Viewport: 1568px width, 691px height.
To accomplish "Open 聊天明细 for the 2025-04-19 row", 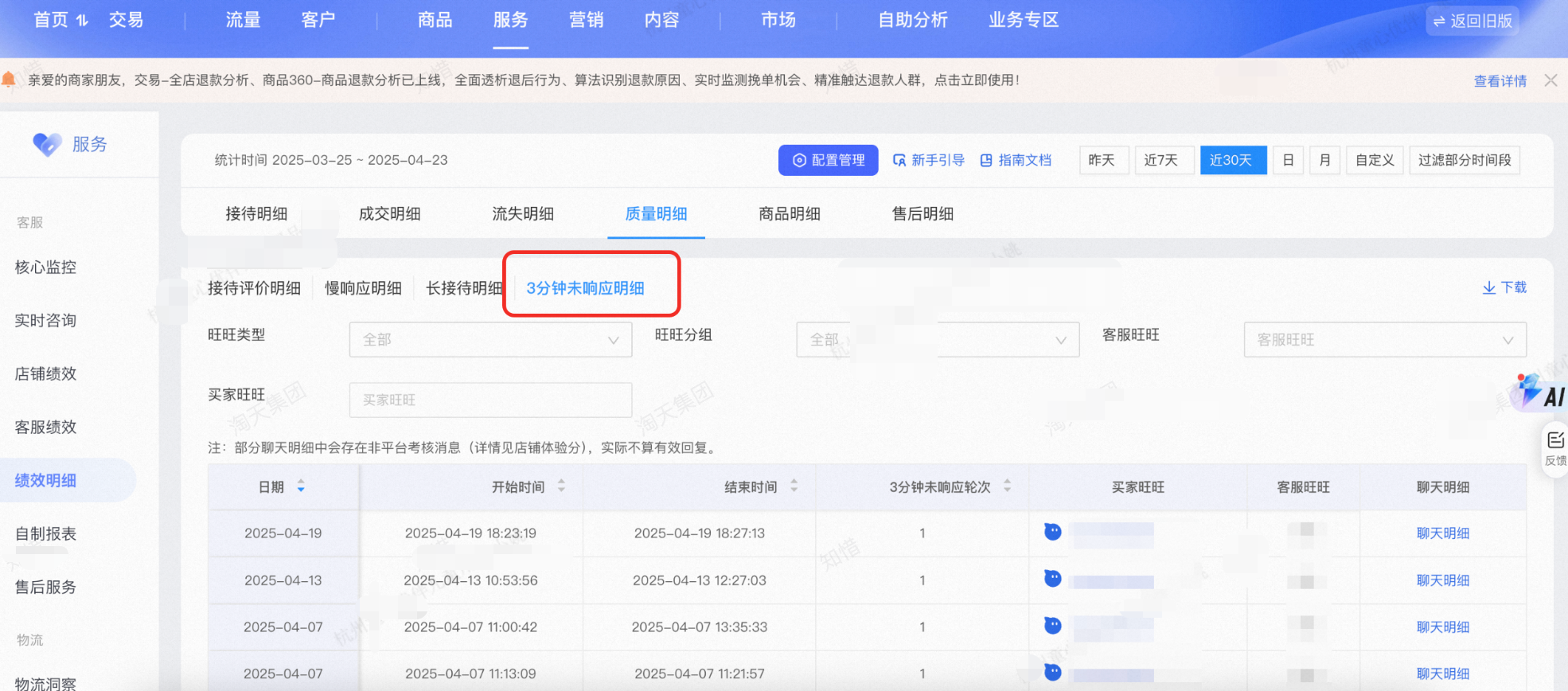I will tap(1443, 533).
